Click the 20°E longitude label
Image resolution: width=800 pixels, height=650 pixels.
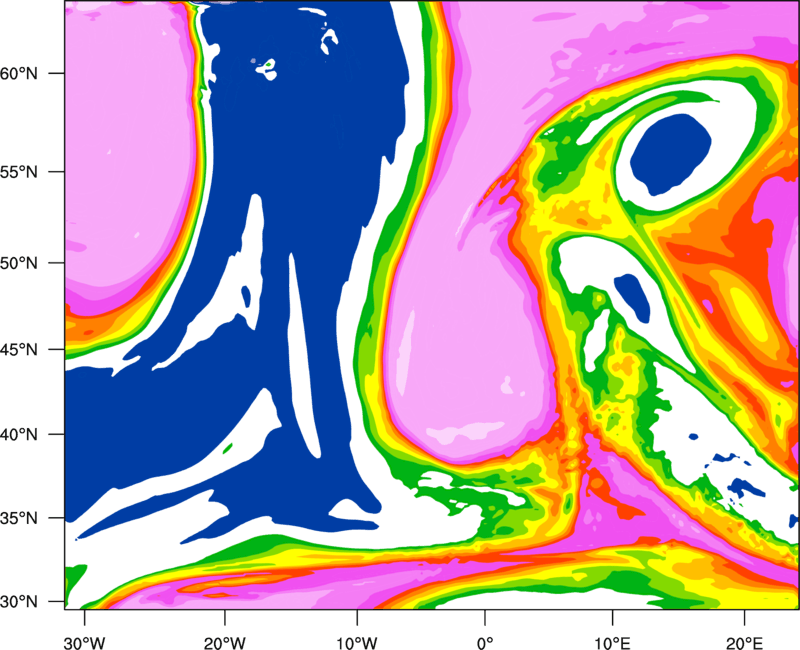744,643
